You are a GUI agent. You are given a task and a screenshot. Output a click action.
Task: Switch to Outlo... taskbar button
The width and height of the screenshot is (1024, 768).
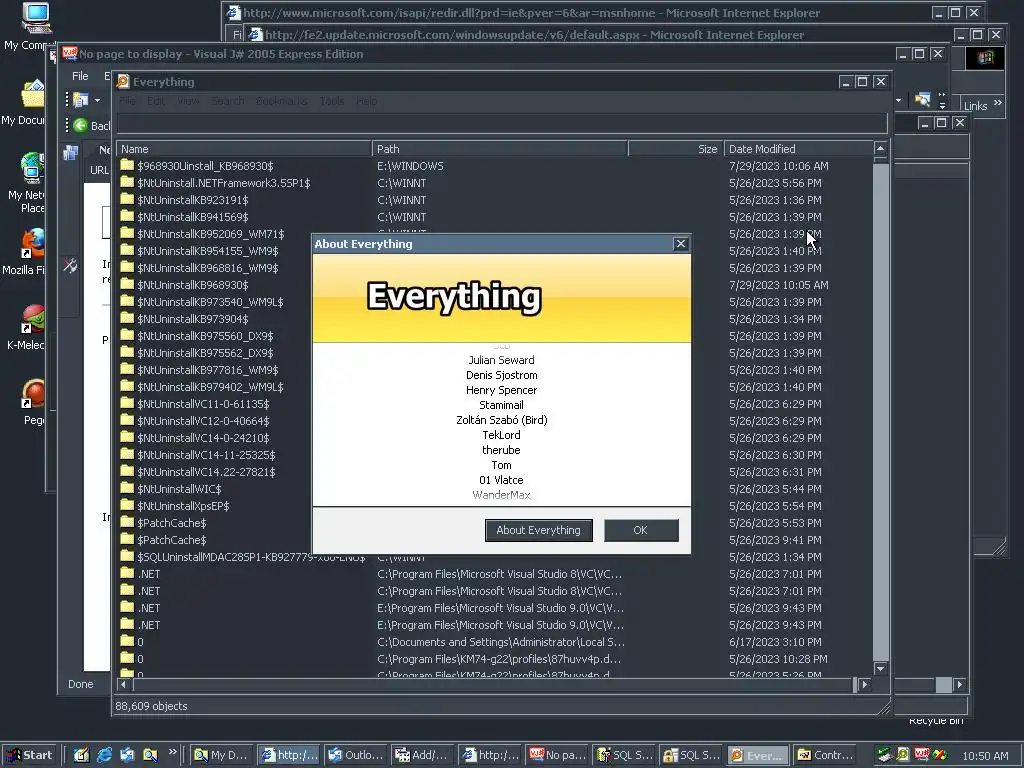point(357,755)
